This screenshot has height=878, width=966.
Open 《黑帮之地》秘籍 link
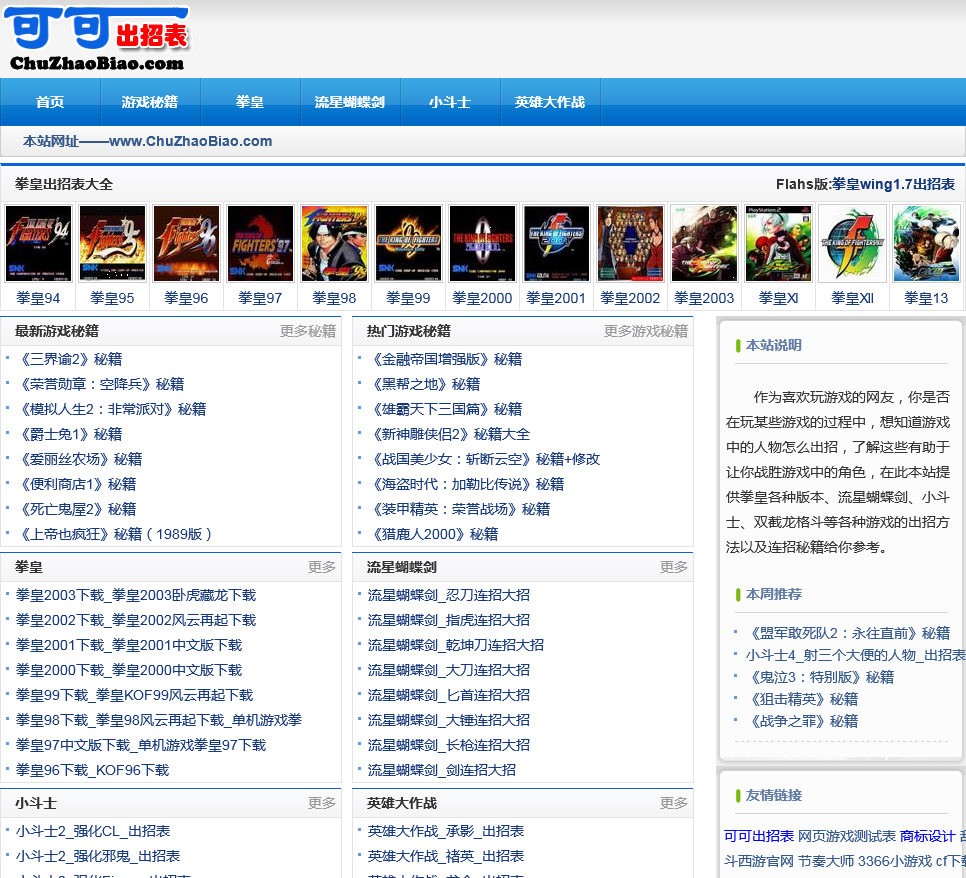click(x=424, y=384)
